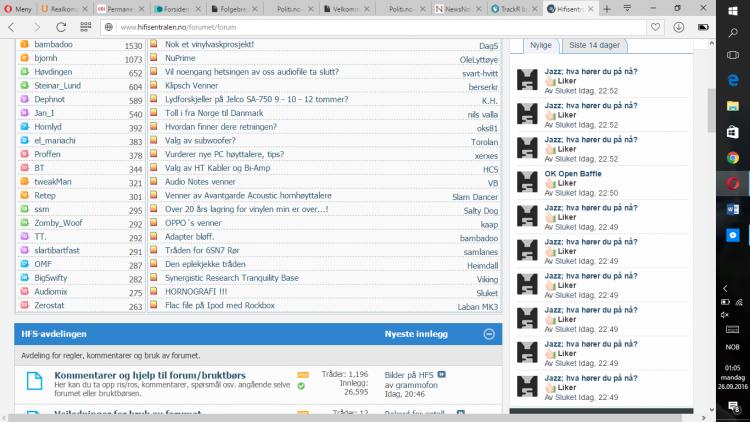Open latest post Bilder på HFS

coord(409,375)
